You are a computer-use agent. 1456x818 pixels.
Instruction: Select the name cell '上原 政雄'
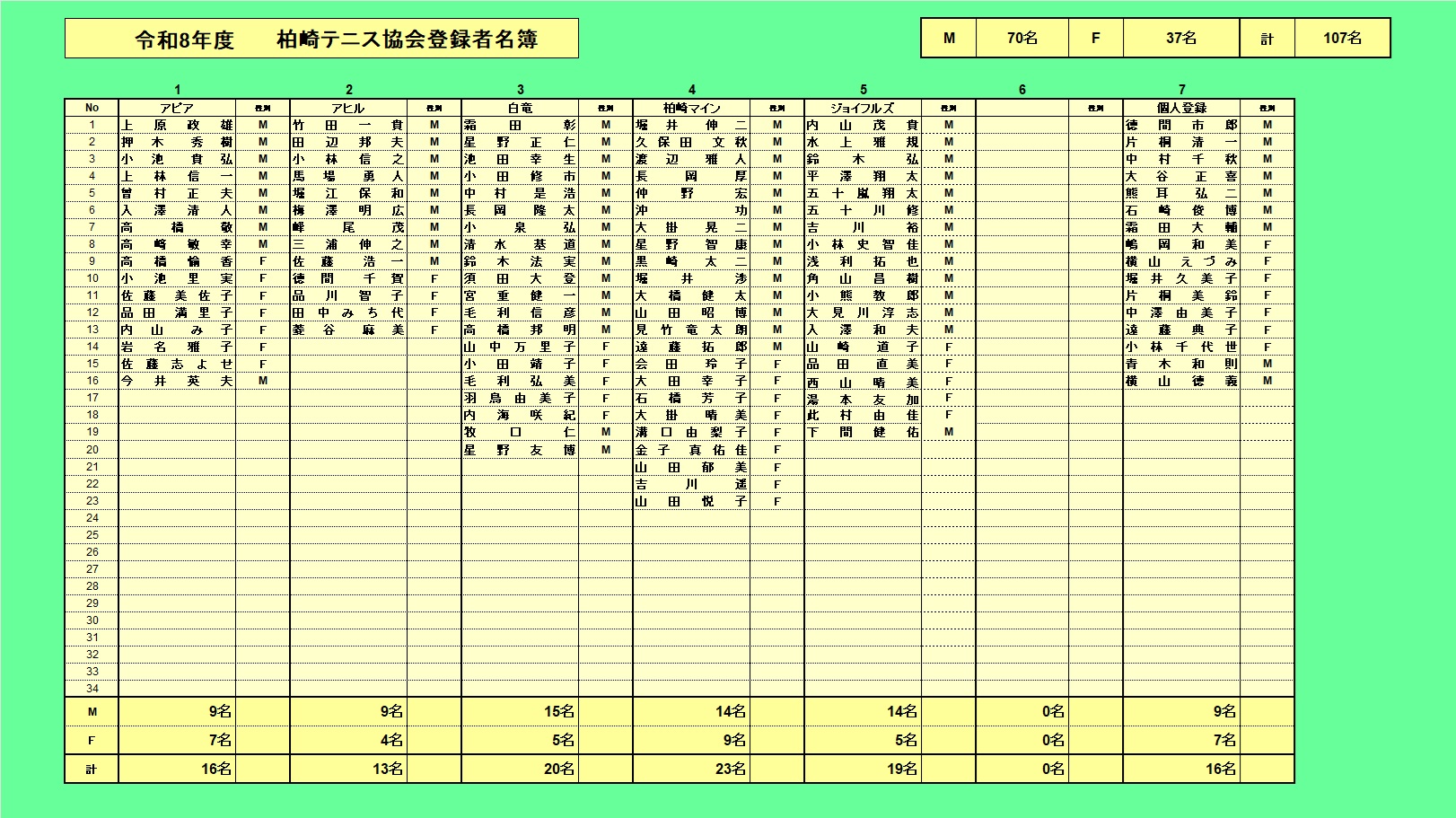coord(177,125)
